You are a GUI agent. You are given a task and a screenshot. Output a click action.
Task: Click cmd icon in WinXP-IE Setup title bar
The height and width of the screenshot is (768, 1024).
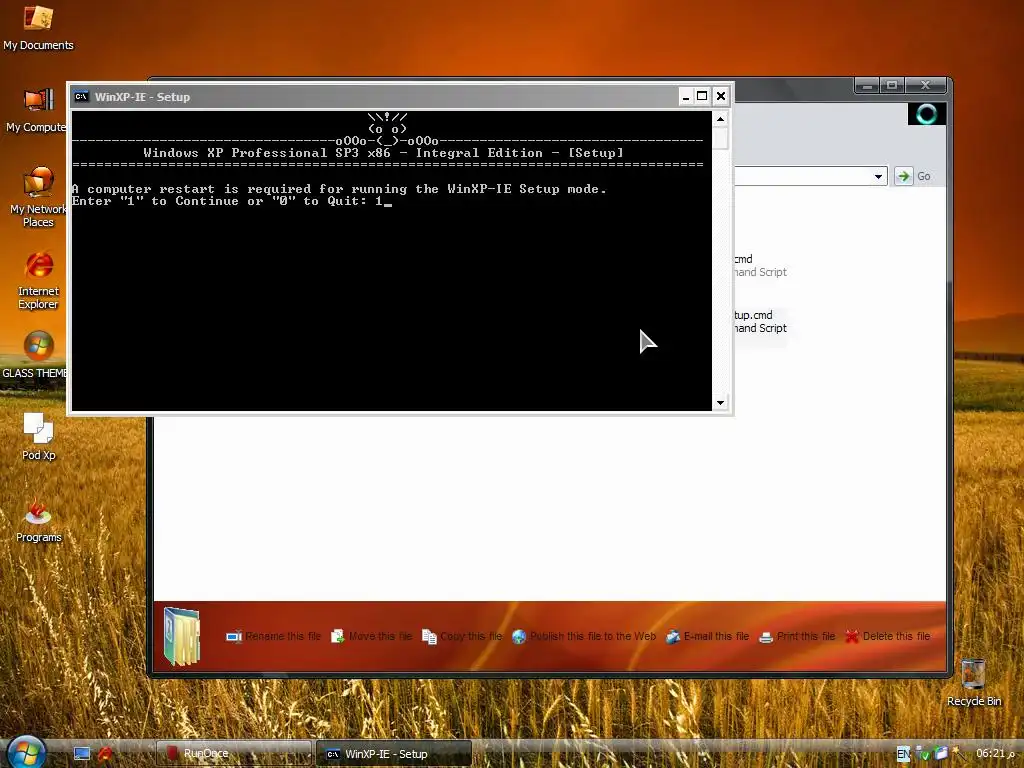pos(81,97)
